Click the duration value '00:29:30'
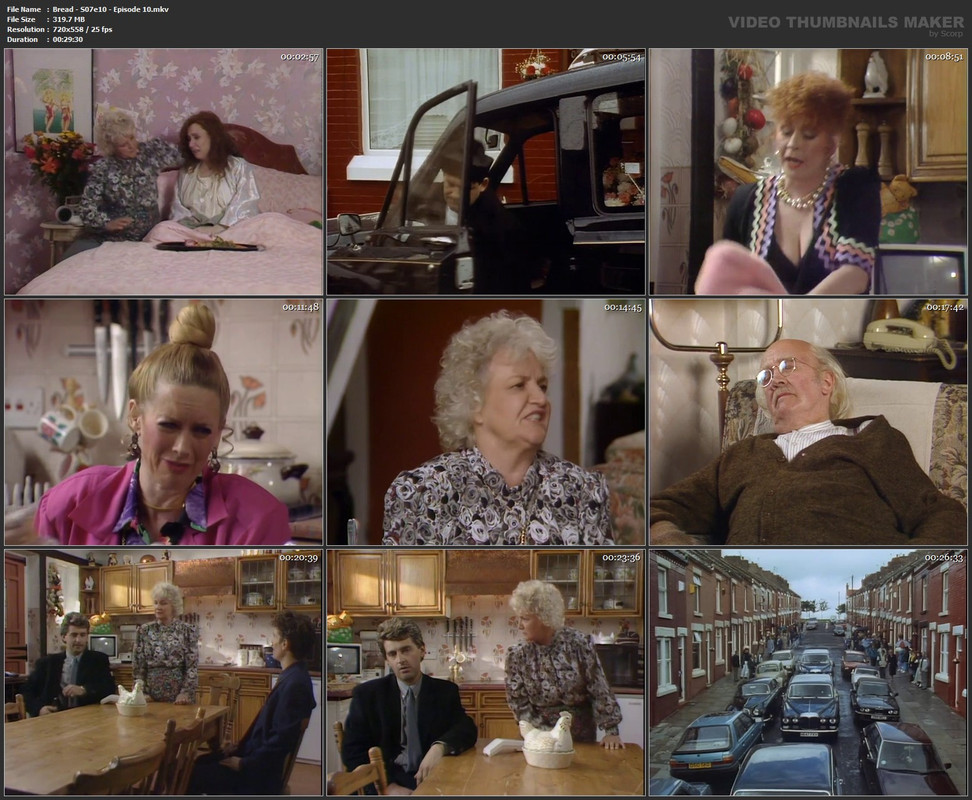Image resolution: width=972 pixels, height=800 pixels. click(x=68, y=39)
